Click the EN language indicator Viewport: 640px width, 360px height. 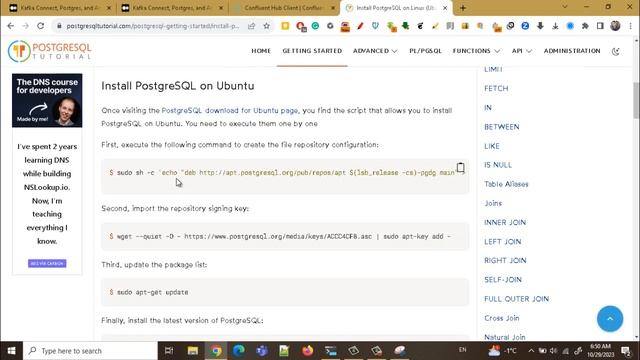462,350
